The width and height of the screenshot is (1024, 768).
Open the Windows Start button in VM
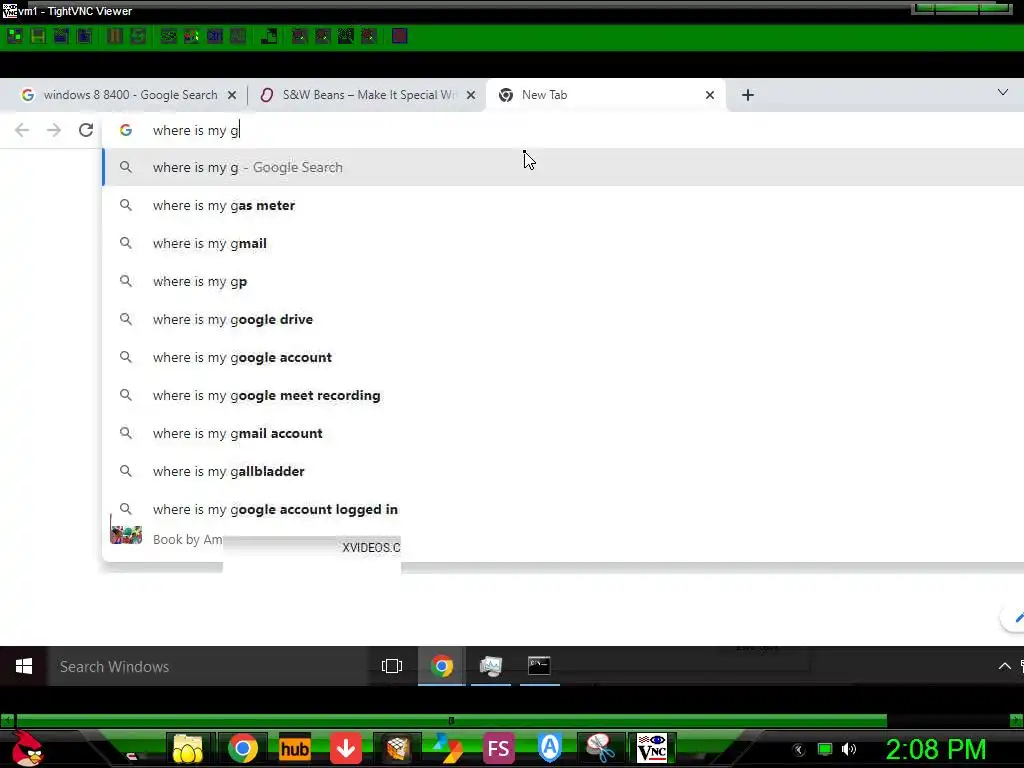(24, 666)
